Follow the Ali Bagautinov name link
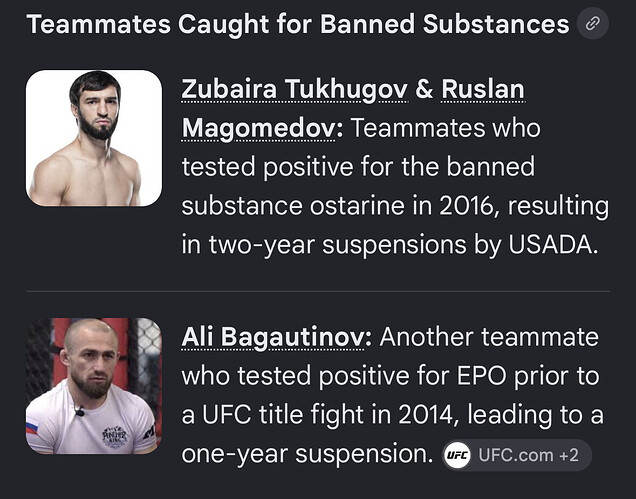 273,338
